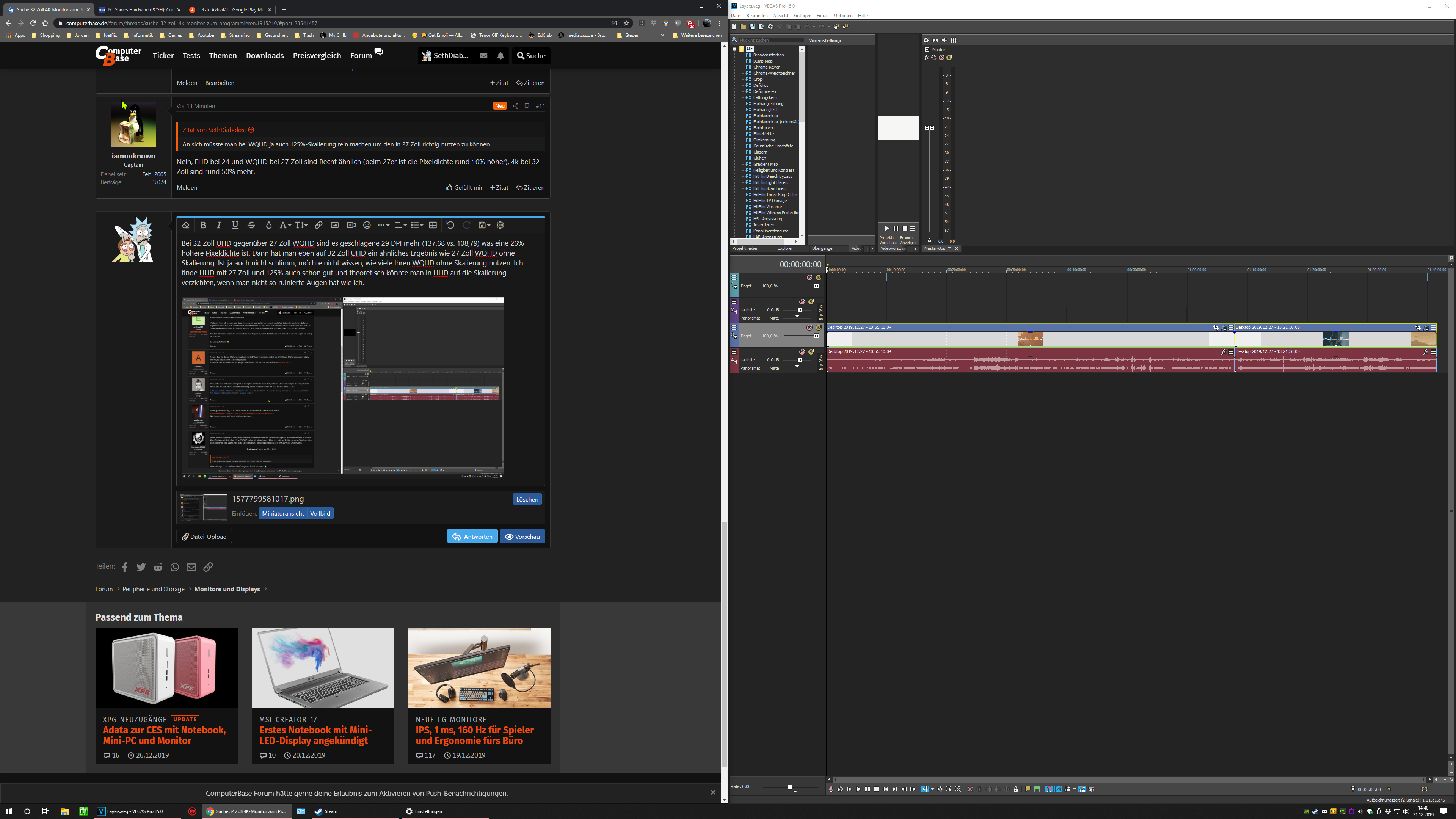Insert marker with yellow flag icon
1456x819 pixels.
(1028, 789)
